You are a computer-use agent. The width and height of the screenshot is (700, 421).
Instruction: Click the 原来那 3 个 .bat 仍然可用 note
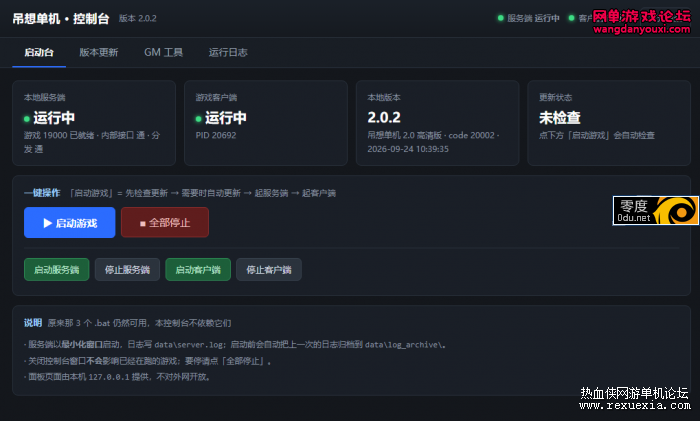[x=139, y=323]
